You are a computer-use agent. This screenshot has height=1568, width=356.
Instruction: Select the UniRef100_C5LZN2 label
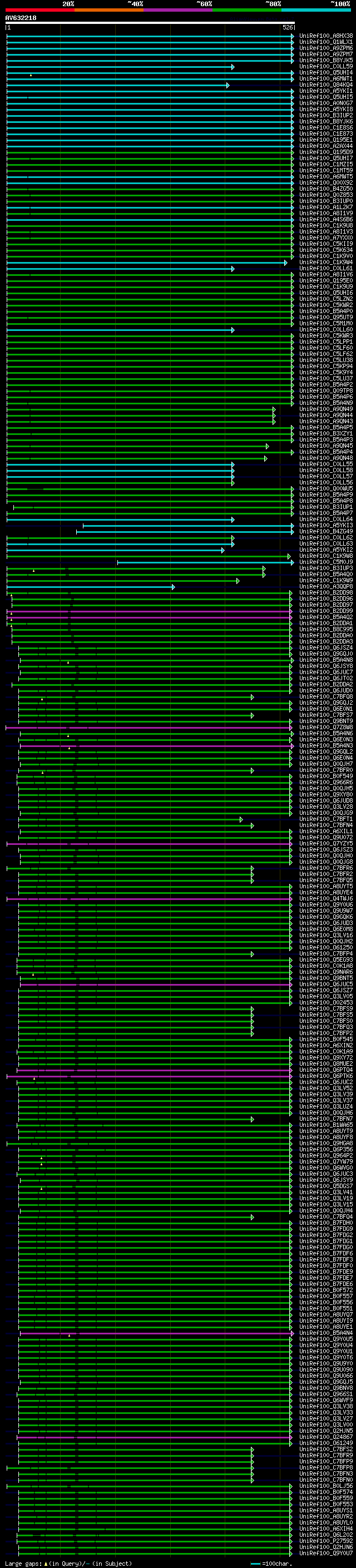(325, 299)
